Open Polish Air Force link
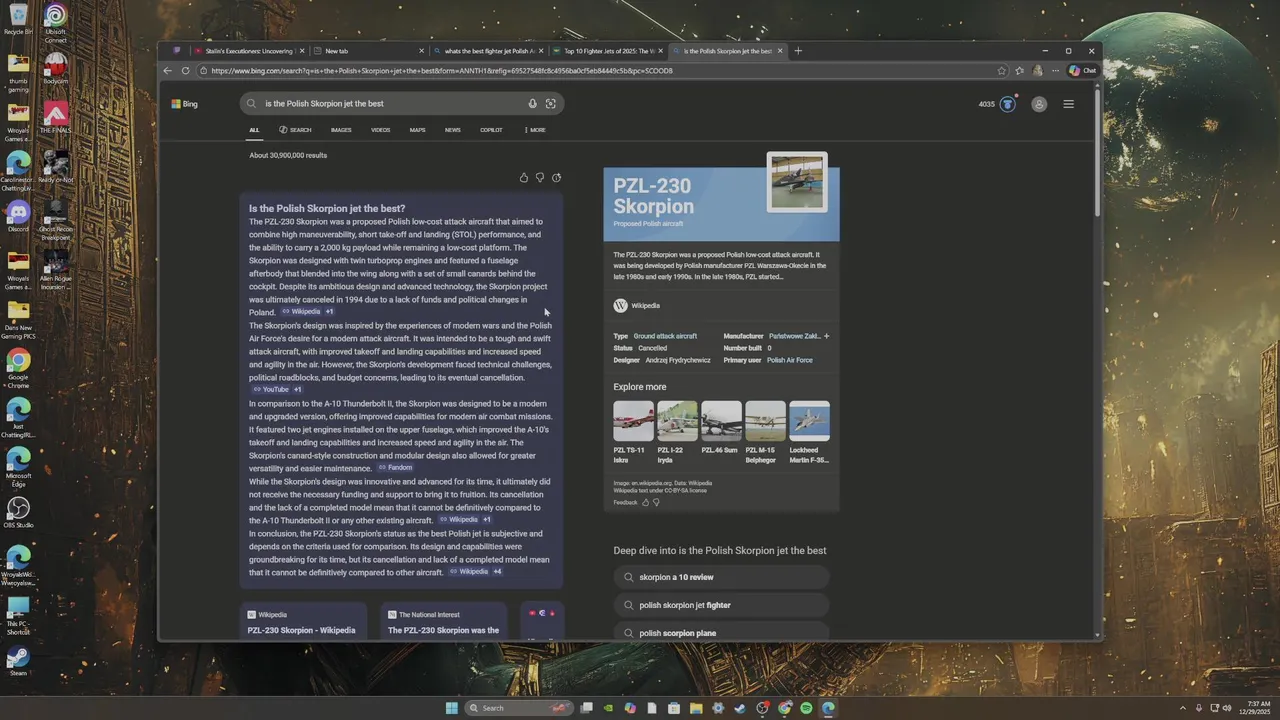Image resolution: width=1280 pixels, height=720 pixels. click(x=790, y=360)
